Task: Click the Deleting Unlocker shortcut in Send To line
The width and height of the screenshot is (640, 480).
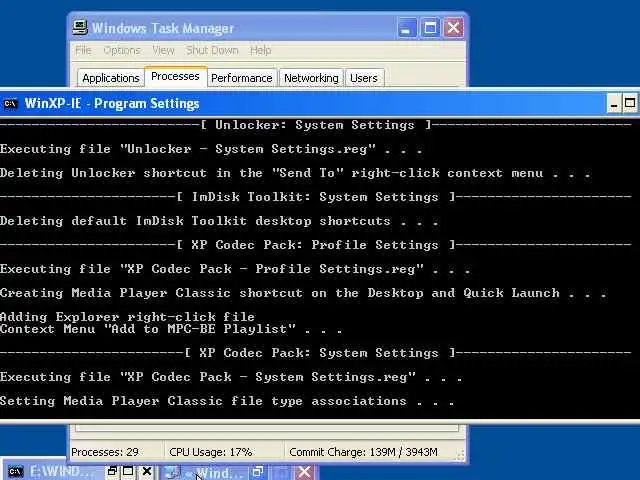Action: point(296,173)
